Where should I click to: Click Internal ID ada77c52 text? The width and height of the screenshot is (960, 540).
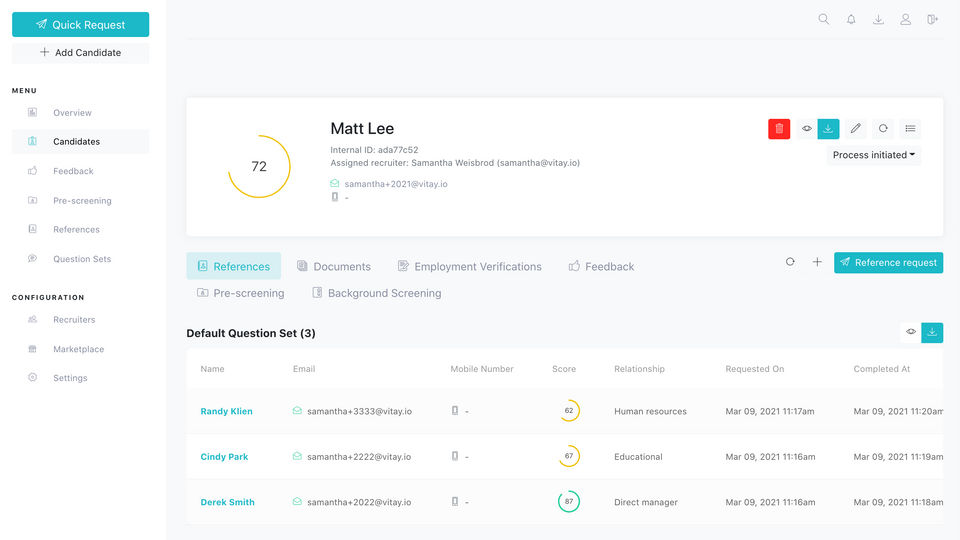pos(374,149)
